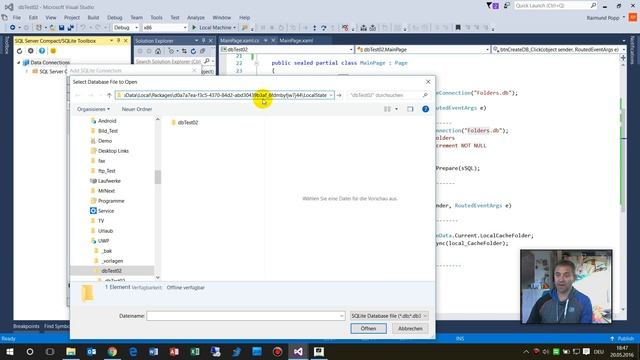
Task: Click the Quick Launch search box
Action: click(x=556, y=5)
